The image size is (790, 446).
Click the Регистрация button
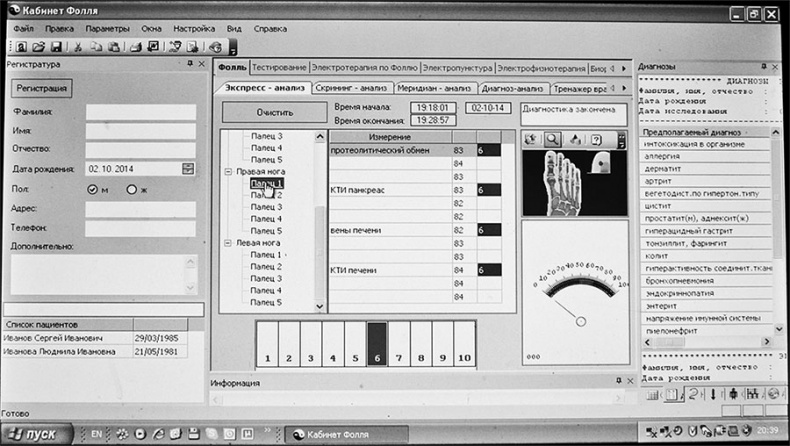(42, 88)
